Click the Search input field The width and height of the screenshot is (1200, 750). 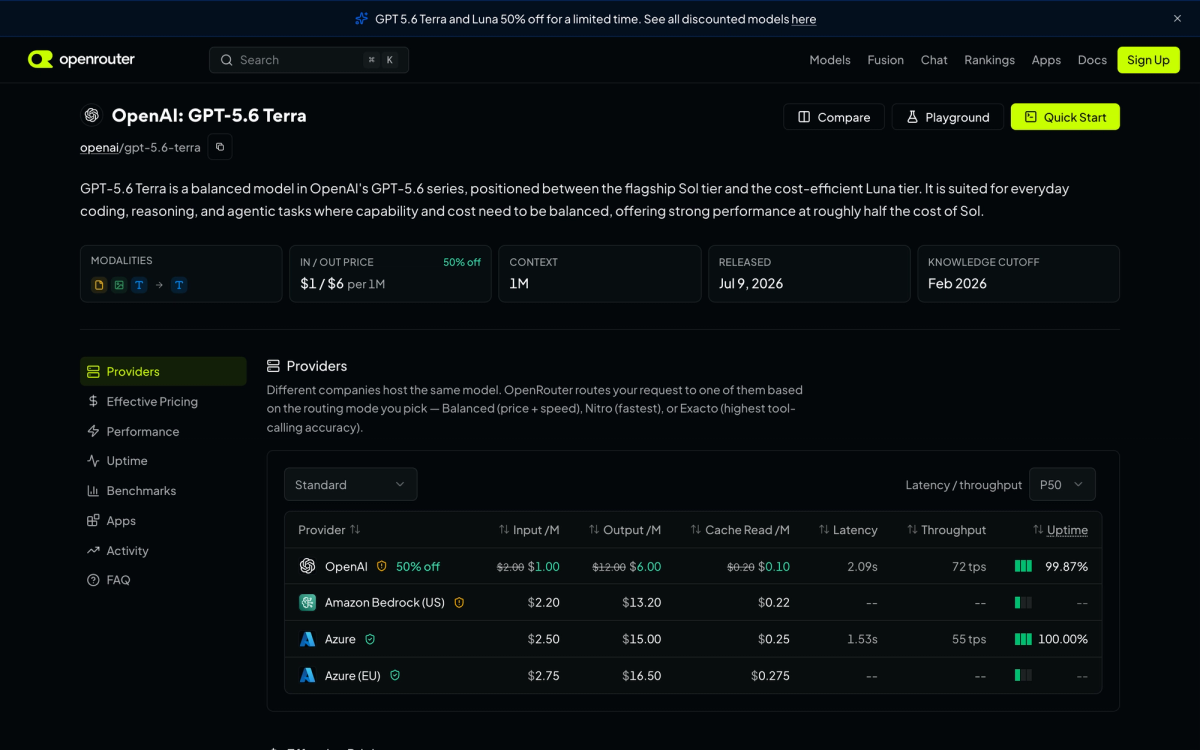pyautogui.click(x=309, y=60)
